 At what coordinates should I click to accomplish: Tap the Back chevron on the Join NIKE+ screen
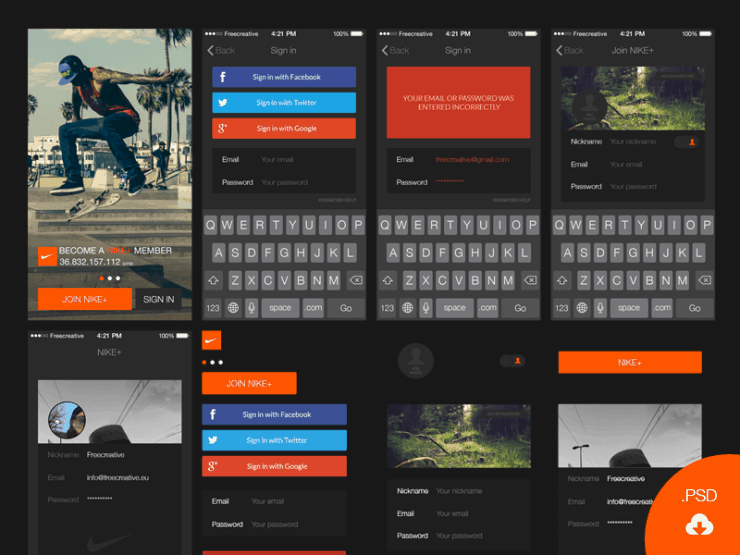tap(560, 50)
